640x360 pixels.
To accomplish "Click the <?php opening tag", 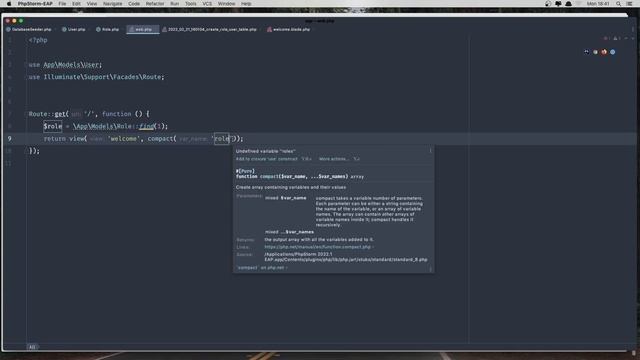I will (38, 40).
